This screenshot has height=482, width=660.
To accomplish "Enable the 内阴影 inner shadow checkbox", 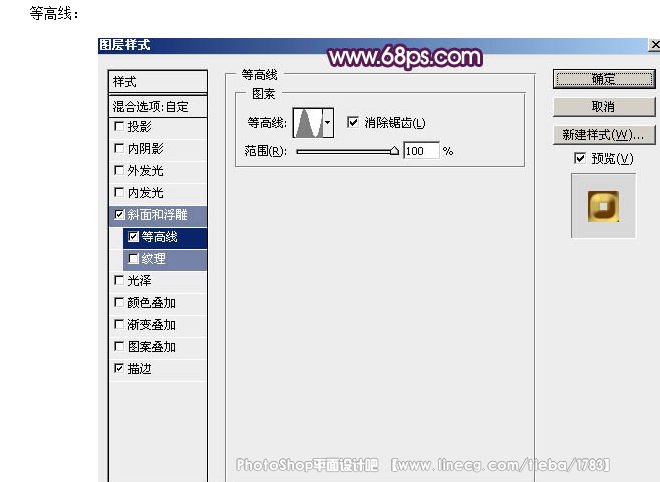I will coord(119,148).
